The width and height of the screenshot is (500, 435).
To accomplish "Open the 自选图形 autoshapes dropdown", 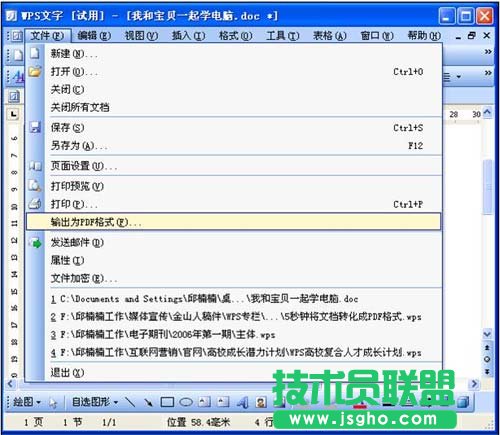I will (95, 402).
